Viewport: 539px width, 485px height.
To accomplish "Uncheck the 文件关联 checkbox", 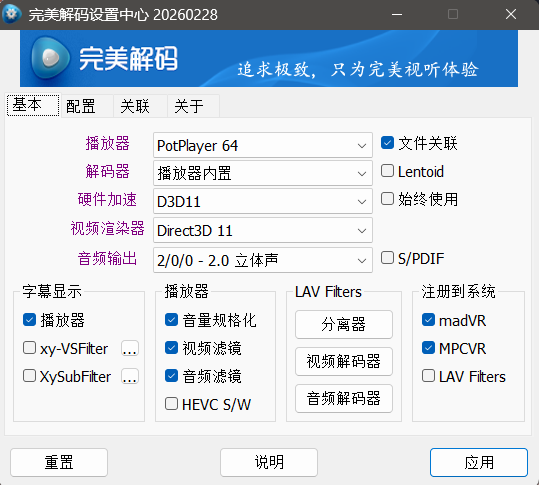I will coord(387,143).
